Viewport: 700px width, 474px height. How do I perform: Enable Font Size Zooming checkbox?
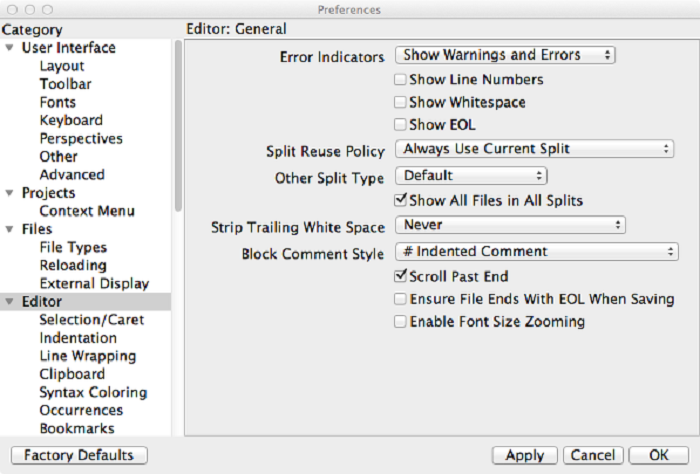401,322
